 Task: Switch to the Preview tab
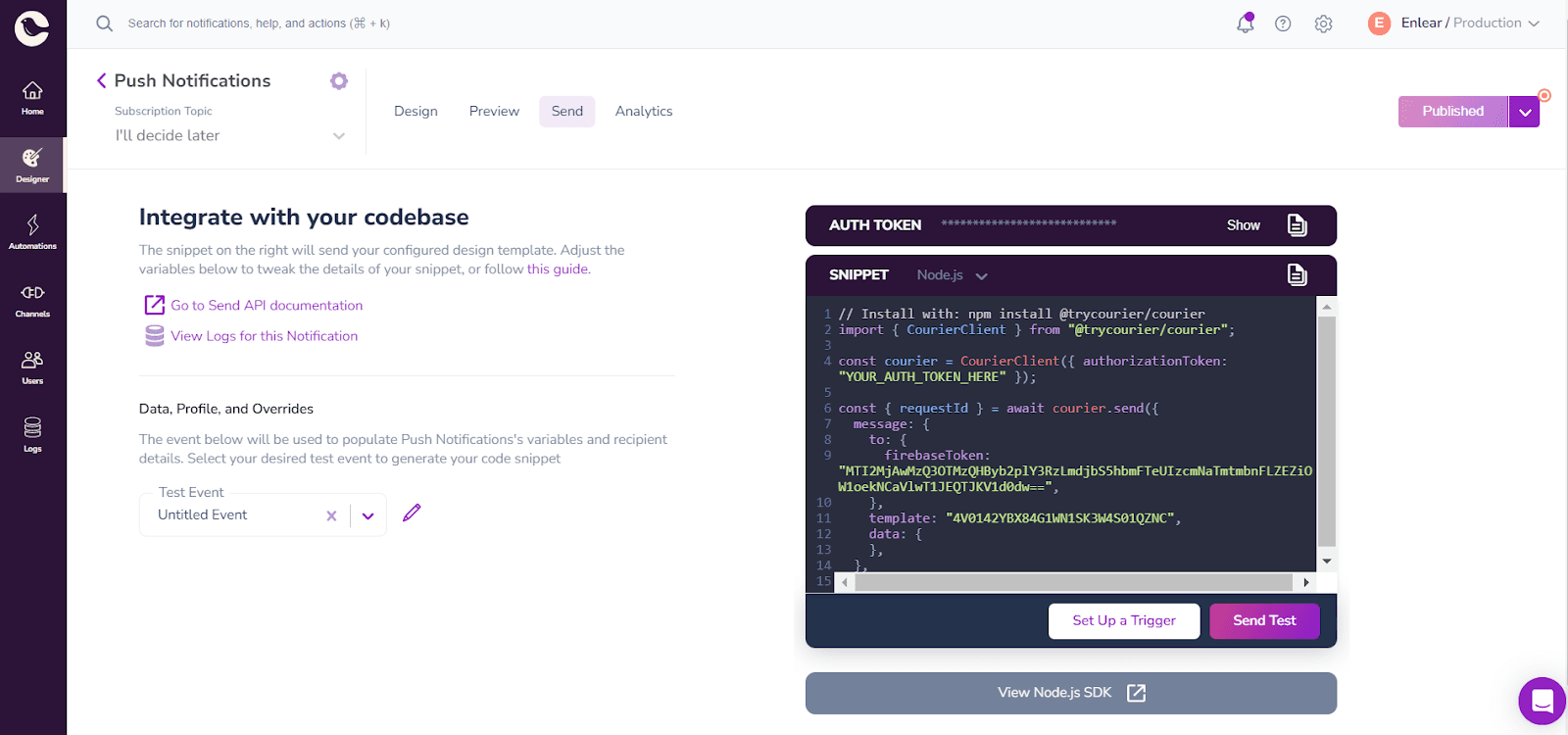pyautogui.click(x=494, y=111)
